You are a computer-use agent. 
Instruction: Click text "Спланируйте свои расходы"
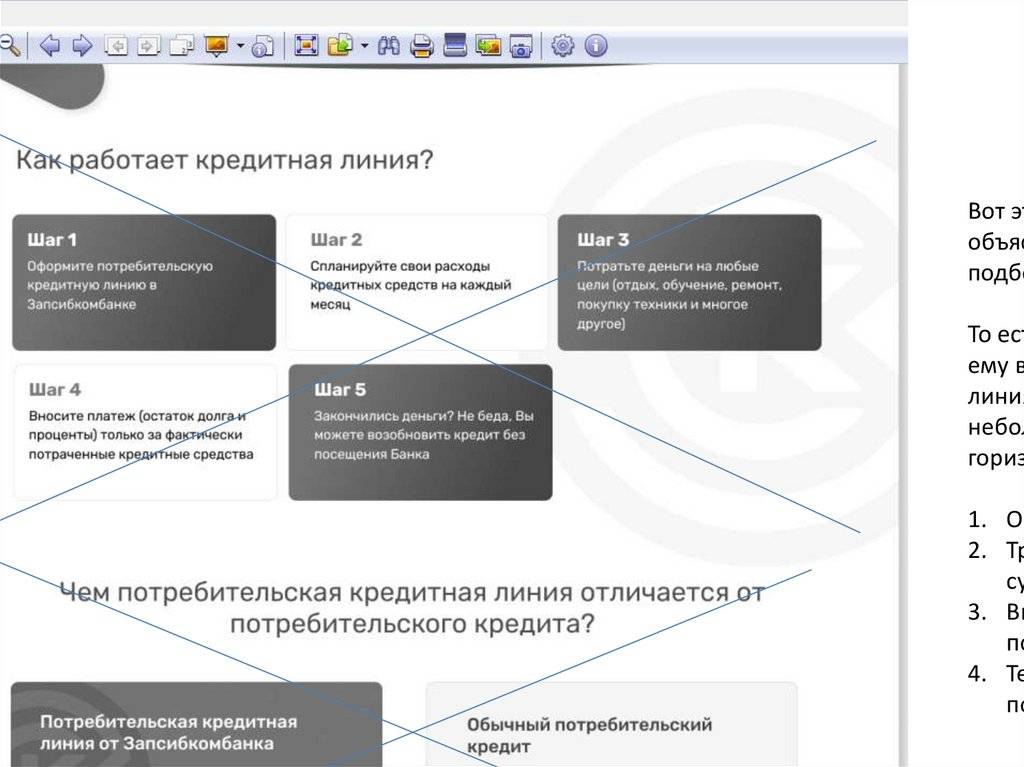[x=400, y=267]
